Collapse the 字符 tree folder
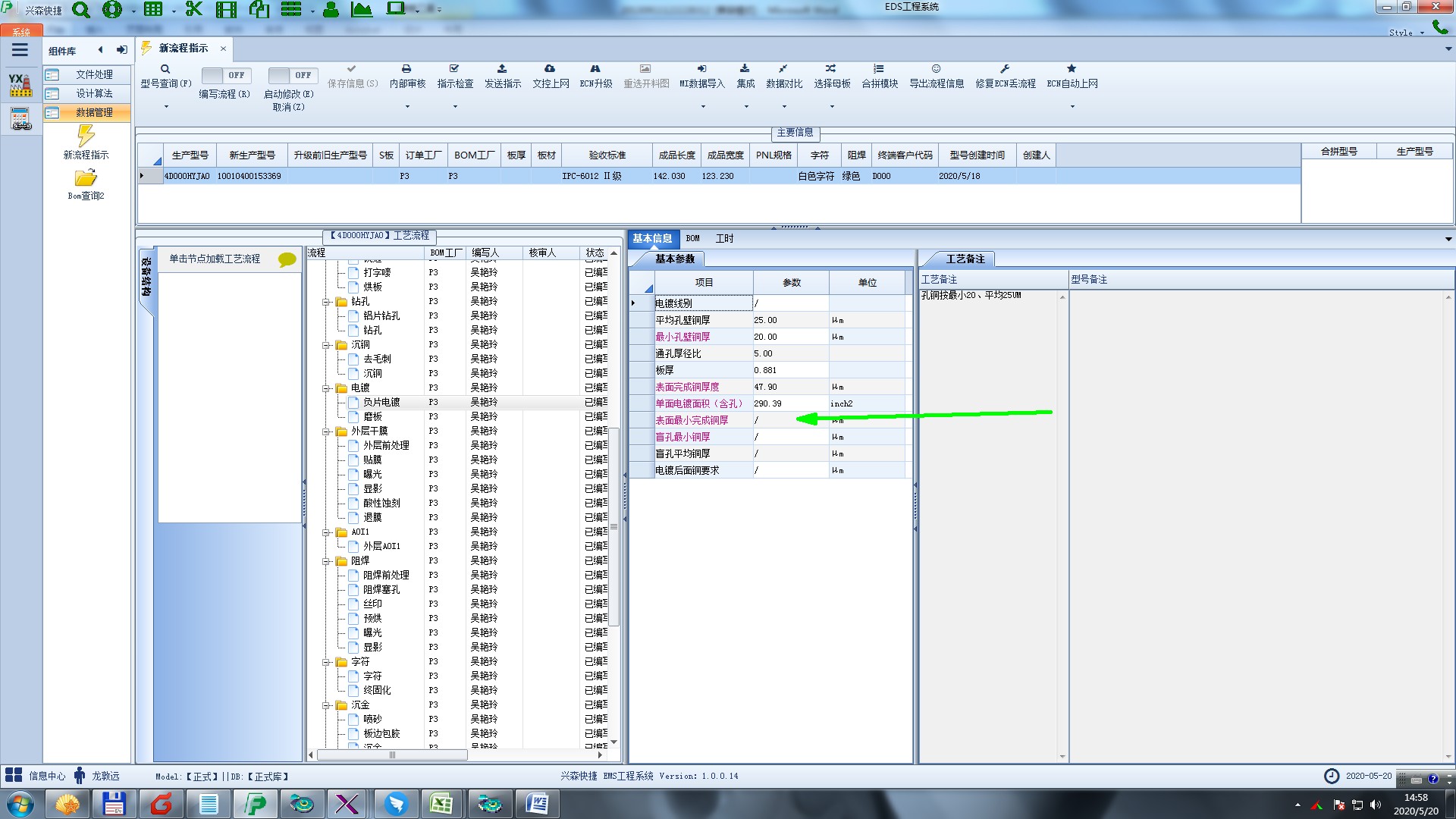This screenshot has height=819, width=1456. pyautogui.click(x=326, y=662)
